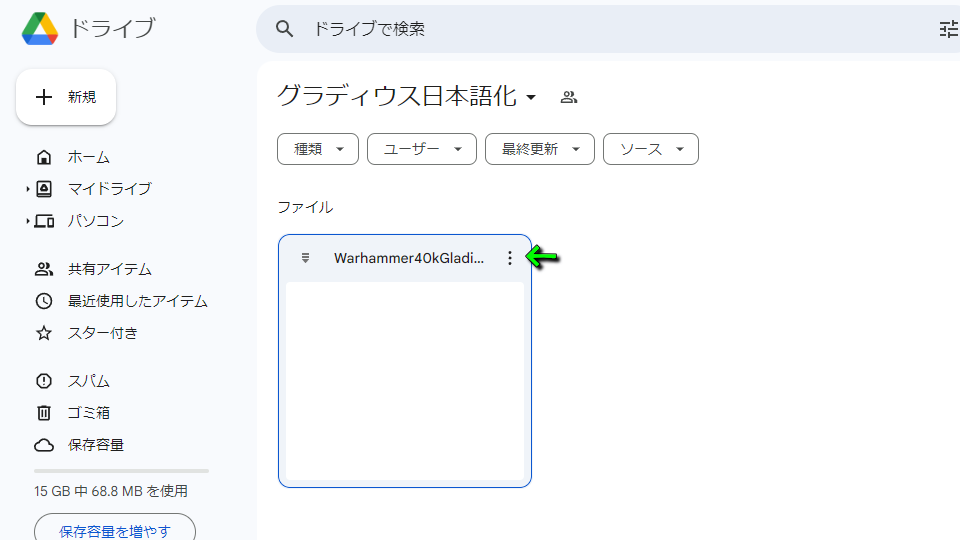Image resolution: width=960 pixels, height=540 pixels.
Task: Open advanced search filter options icon
Action: click(x=949, y=29)
